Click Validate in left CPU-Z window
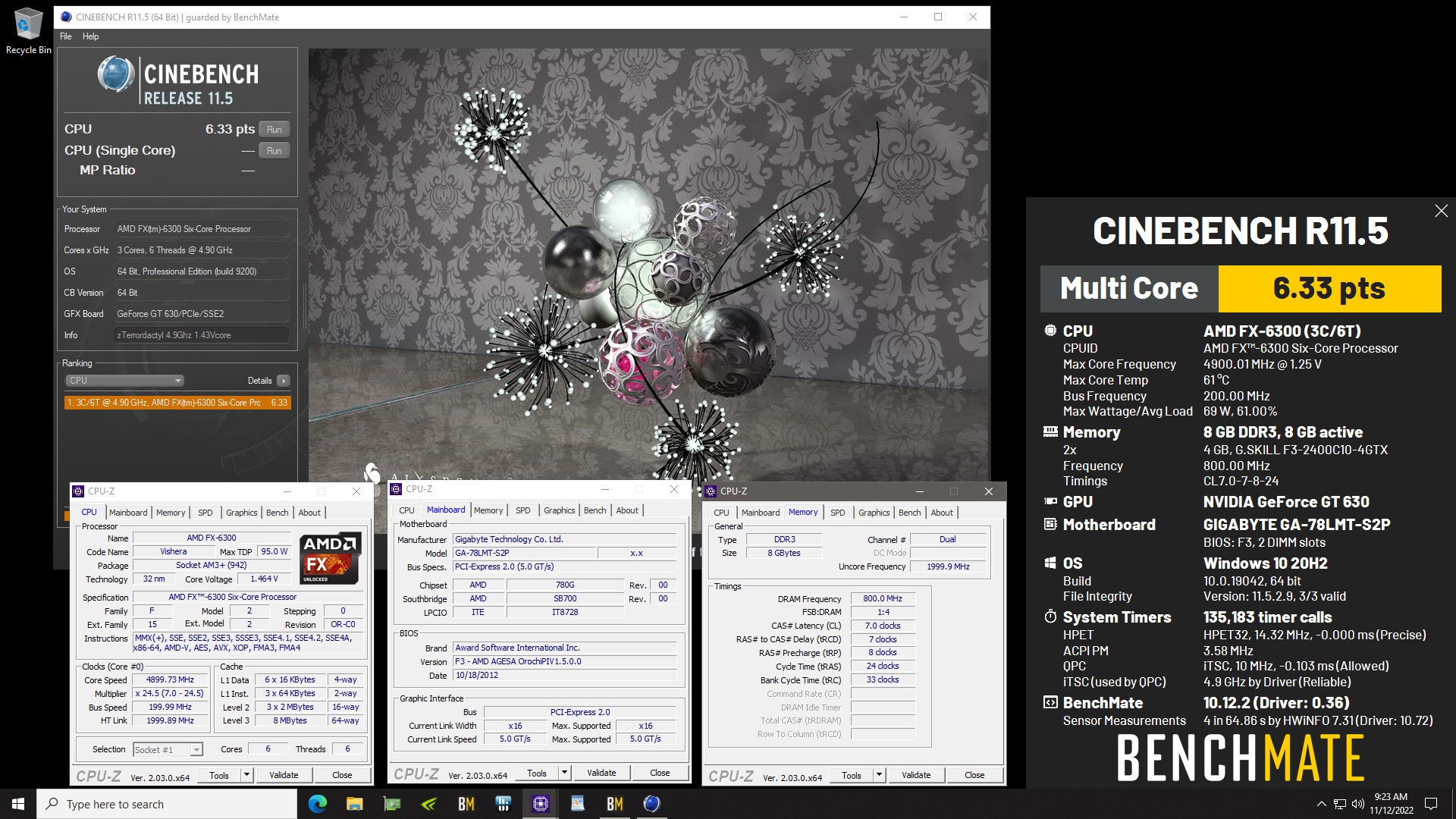 284,775
